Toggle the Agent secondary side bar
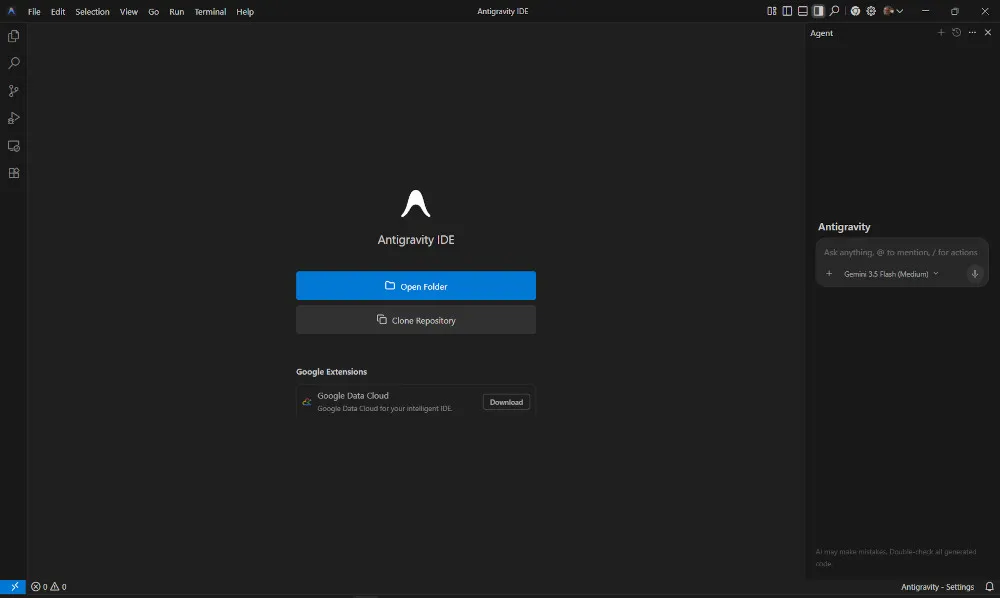Screen dimensions: 1000x598 tap(818, 11)
